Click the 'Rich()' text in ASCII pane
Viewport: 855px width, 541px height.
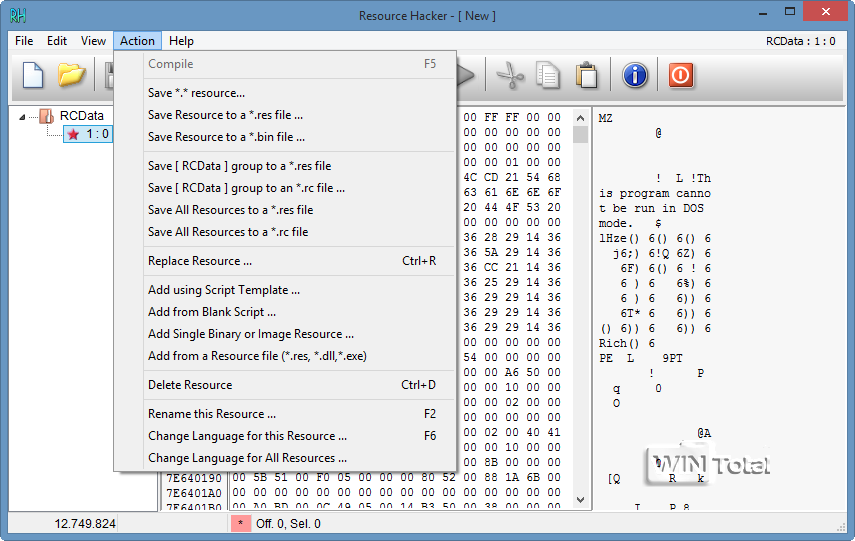(x=619, y=344)
